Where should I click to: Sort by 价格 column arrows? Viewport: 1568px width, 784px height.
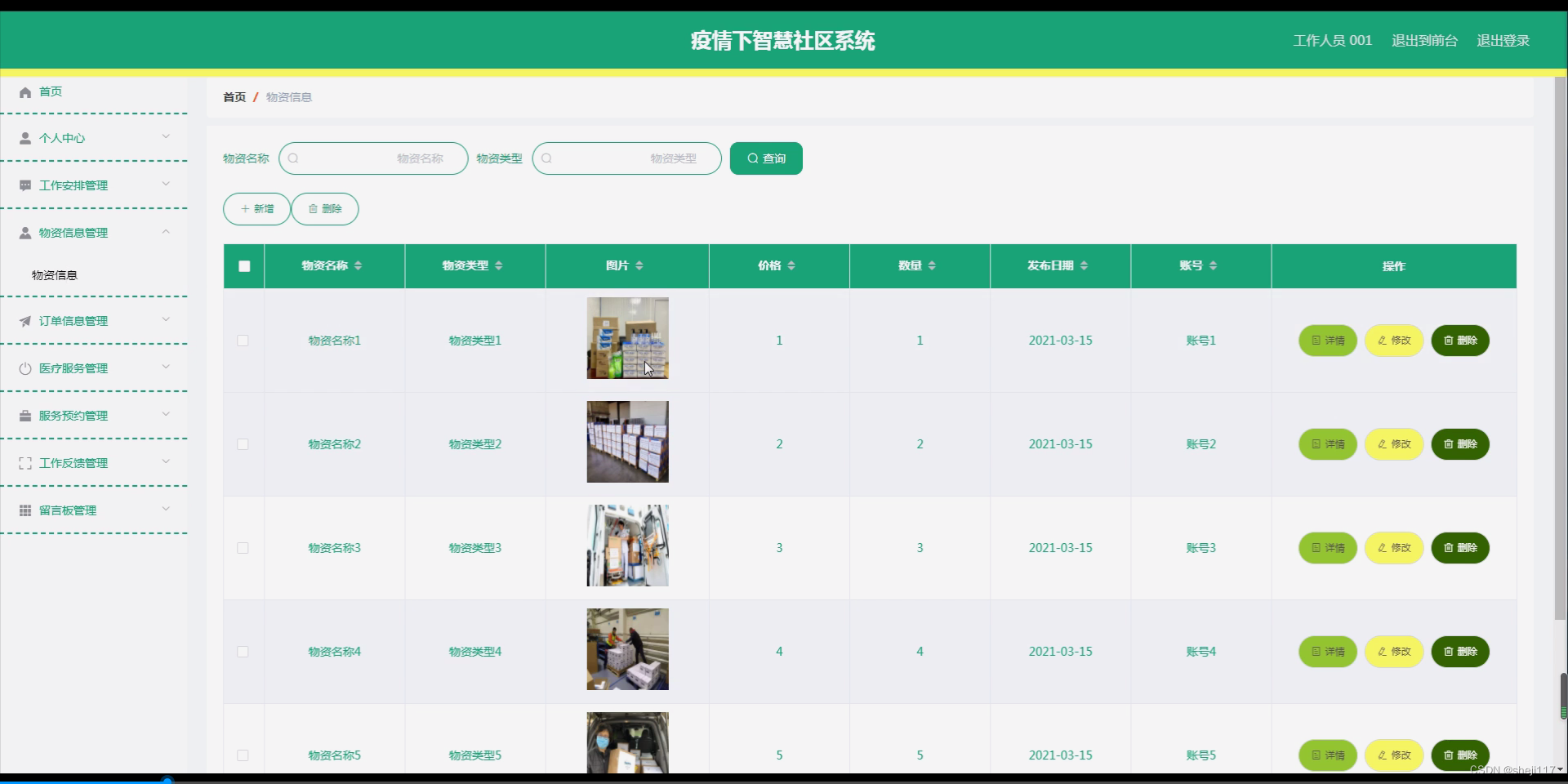click(x=791, y=266)
